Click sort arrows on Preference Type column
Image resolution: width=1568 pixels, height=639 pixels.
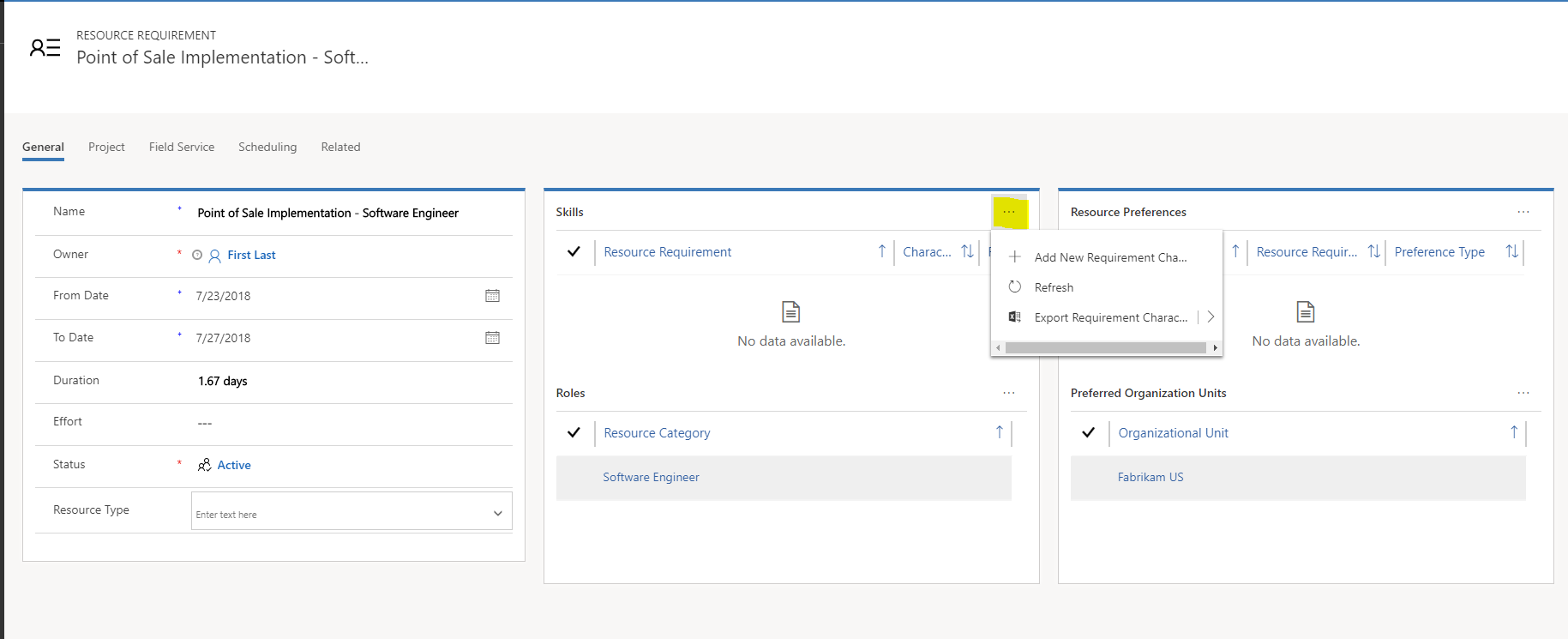(1512, 251)
